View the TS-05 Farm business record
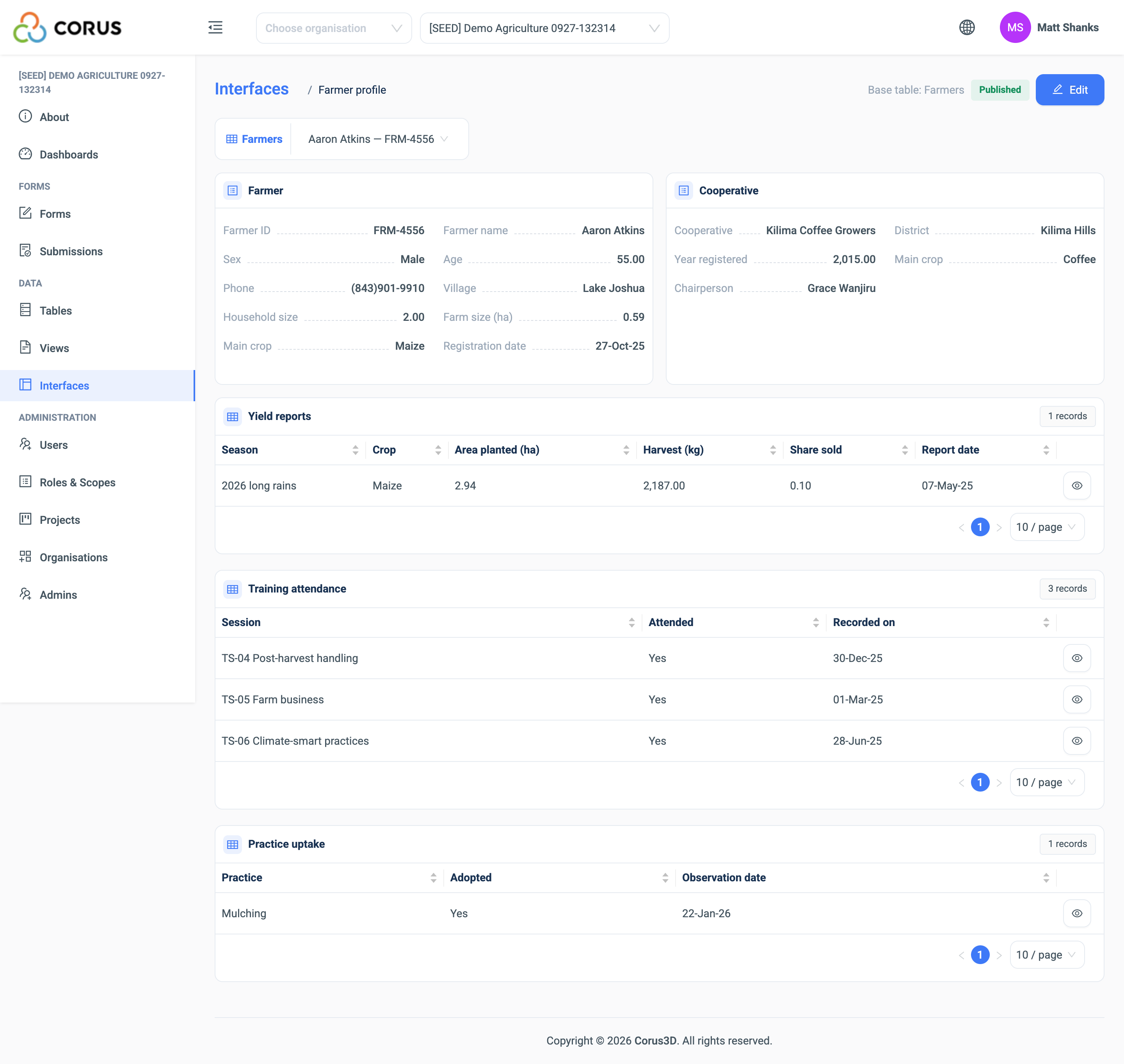 1077,699
